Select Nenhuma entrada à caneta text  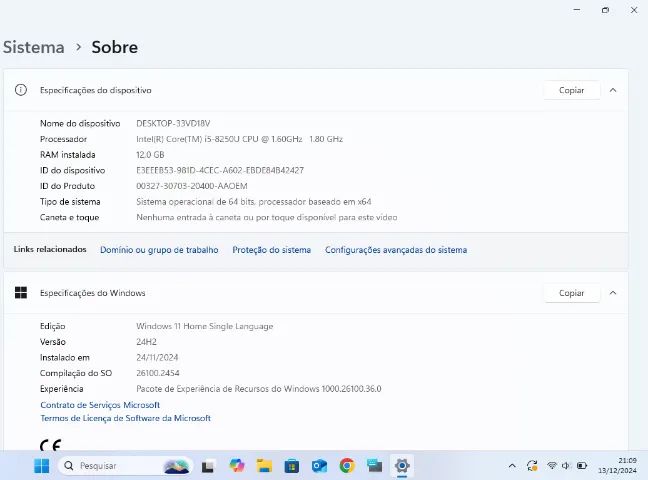point(267,217)
